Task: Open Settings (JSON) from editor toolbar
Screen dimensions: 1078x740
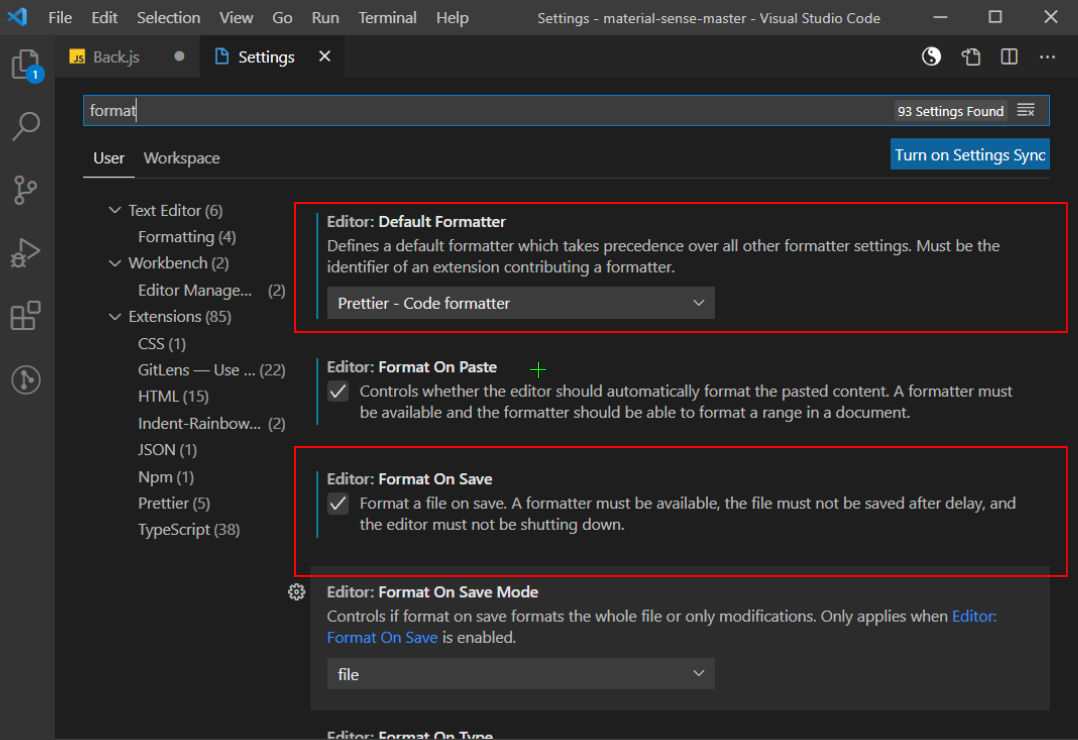Action: click(x=971, y=56)
